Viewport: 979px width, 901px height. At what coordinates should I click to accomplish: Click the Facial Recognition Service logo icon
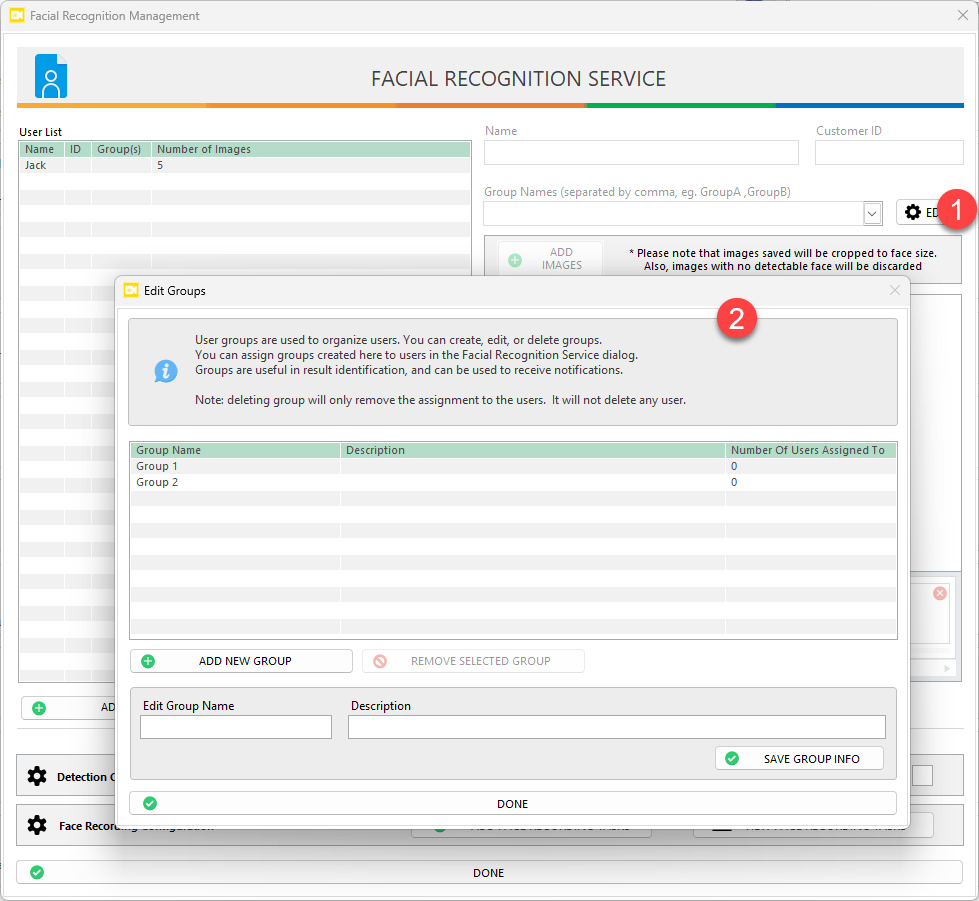pyautogui.click(x=51, y=76)
